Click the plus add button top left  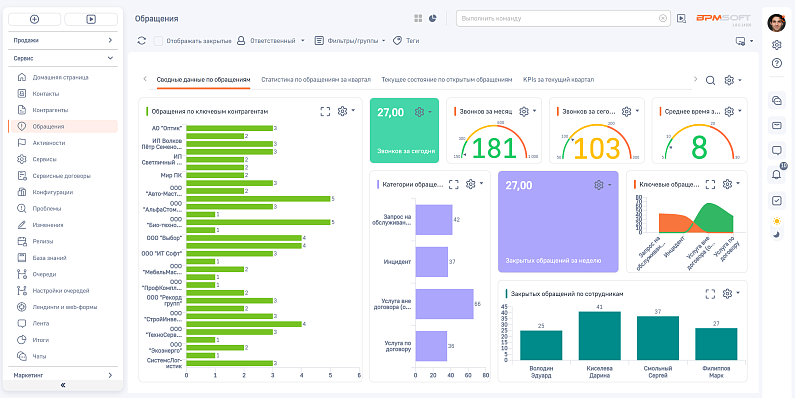coord(34,19)
